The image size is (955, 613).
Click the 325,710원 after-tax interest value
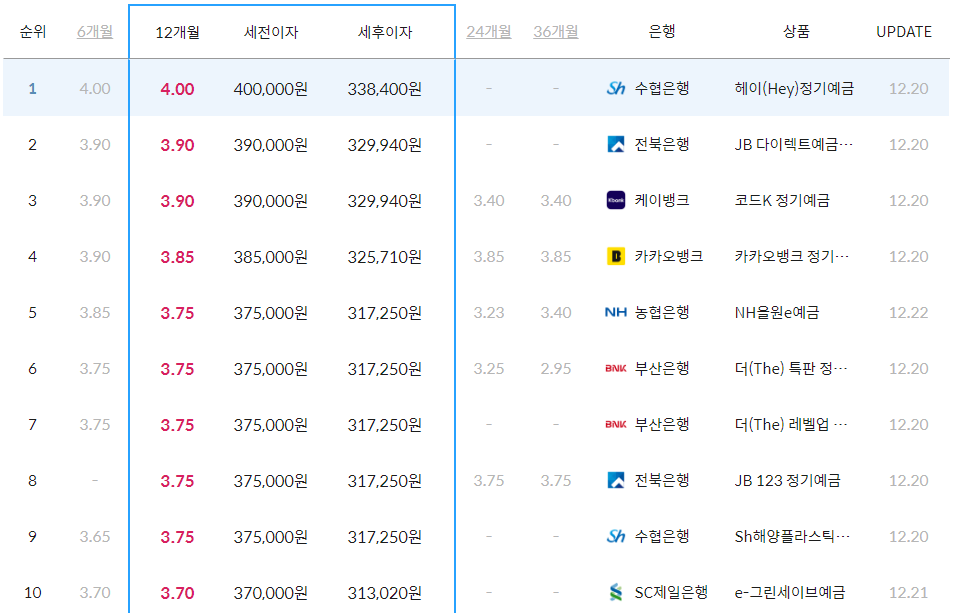385,257
